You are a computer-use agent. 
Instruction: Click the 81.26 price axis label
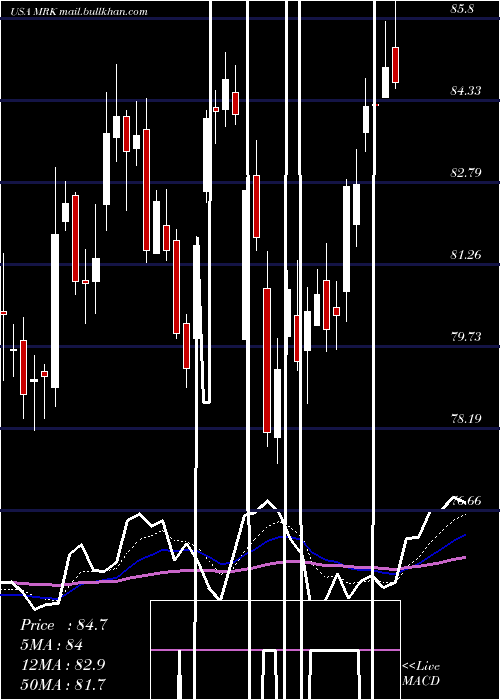(x=466, y=254)
